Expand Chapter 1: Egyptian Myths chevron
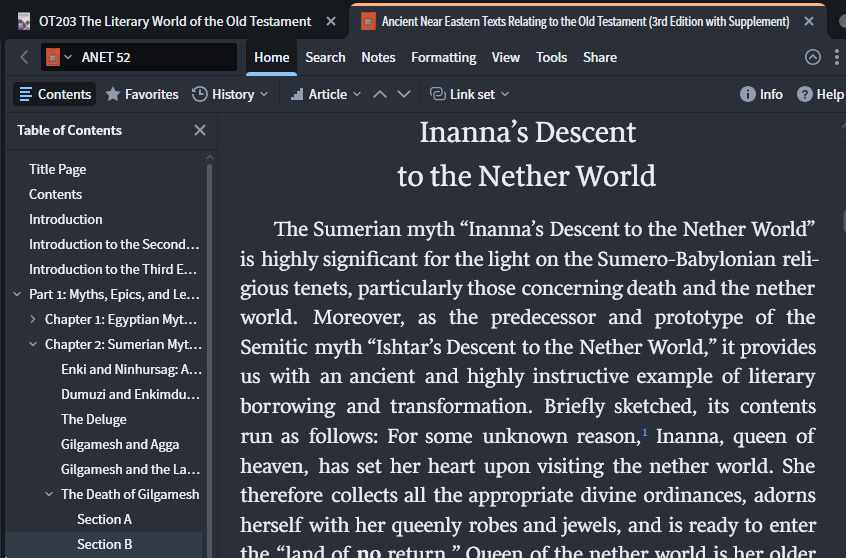The width and height of the screenshot is (846, 558). (x=33, y=319)
